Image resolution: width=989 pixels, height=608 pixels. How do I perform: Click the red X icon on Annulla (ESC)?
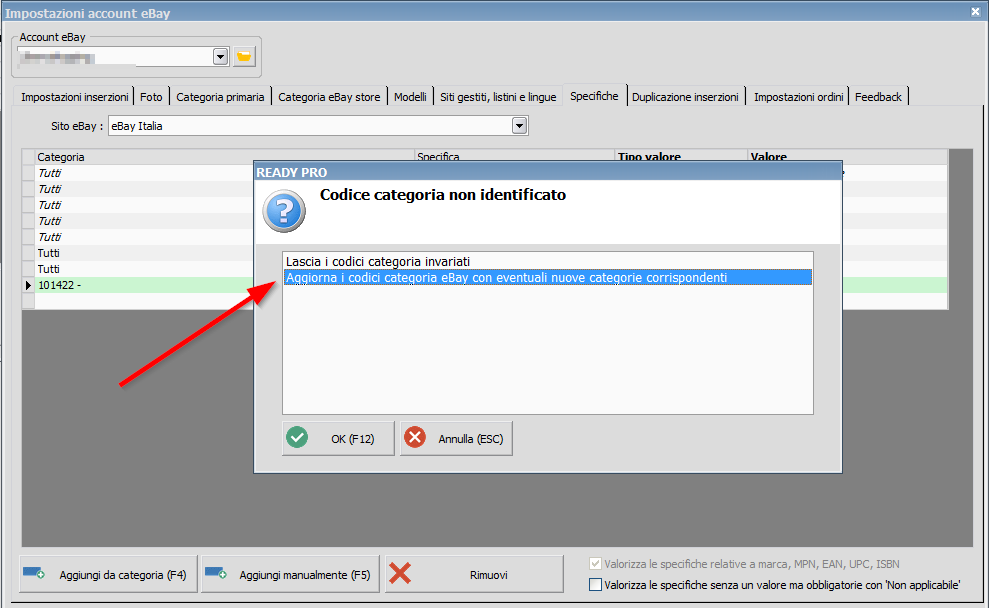pyautogui.click(x=415, y=438)
